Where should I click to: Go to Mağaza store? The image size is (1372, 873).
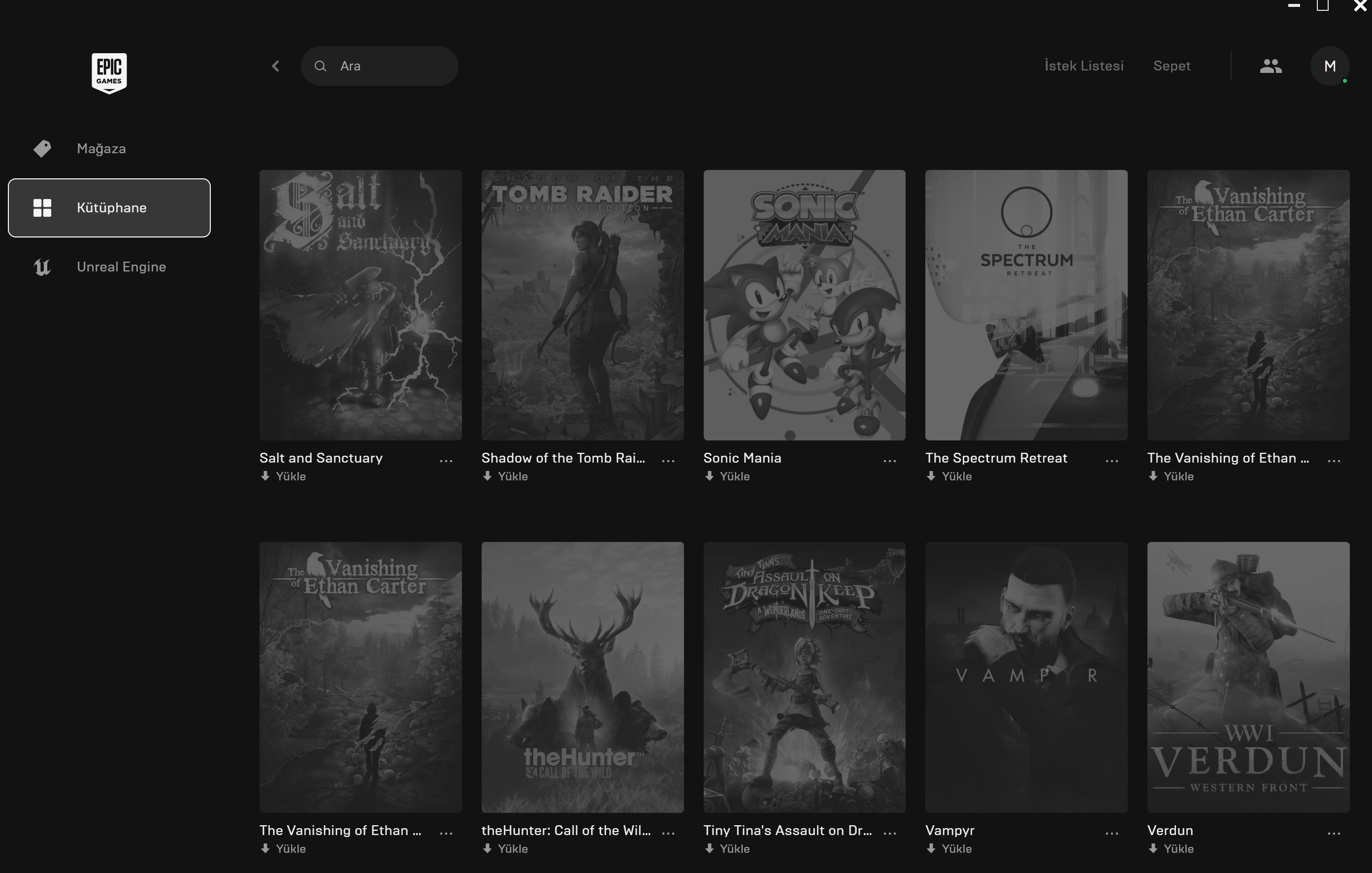[109, 149]
